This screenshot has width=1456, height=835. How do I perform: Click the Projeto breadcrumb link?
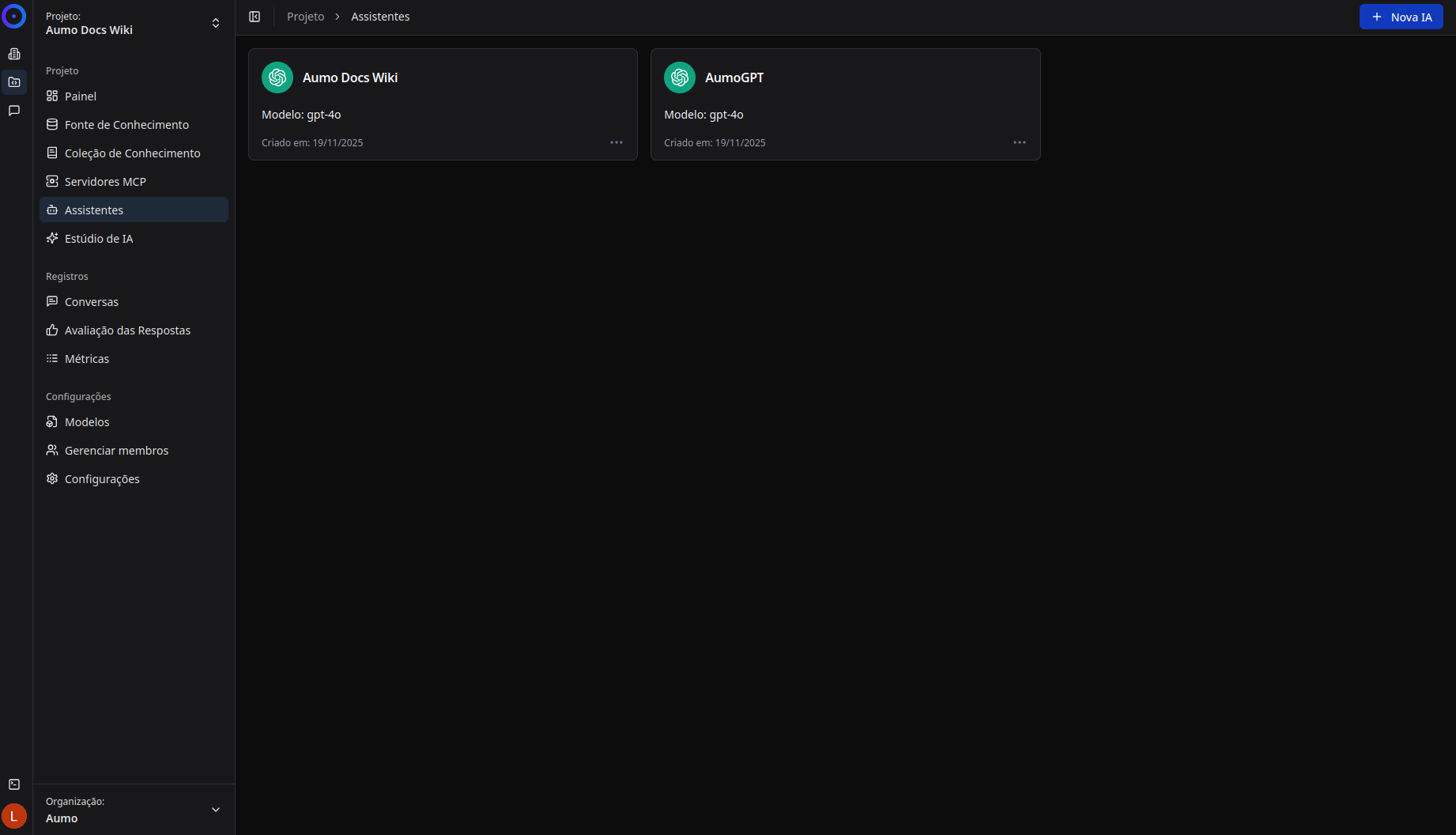305,17
